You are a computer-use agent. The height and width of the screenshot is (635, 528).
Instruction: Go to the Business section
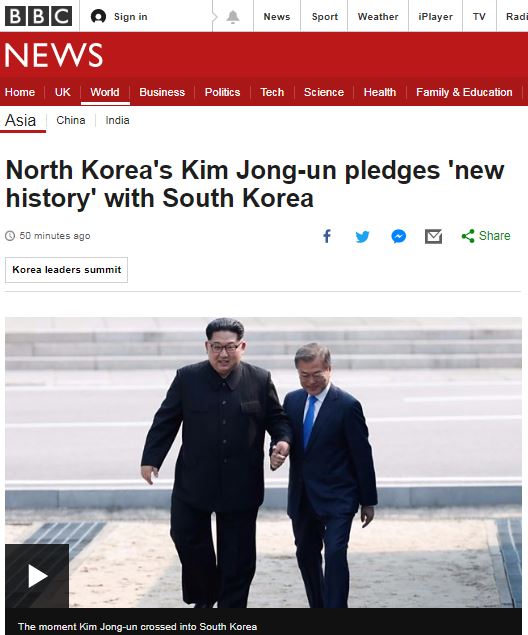tap(162, 92)
